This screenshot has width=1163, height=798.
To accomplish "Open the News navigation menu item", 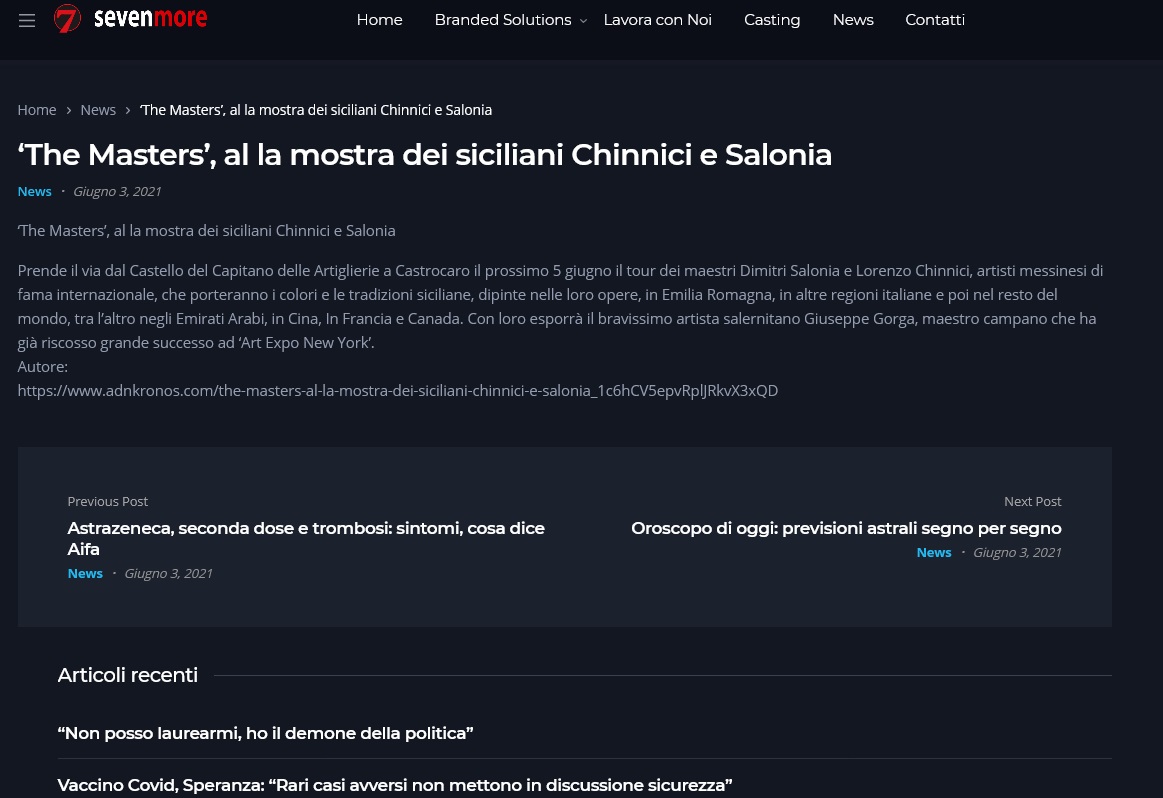I will pyautogui.click(x=852, y=20).
